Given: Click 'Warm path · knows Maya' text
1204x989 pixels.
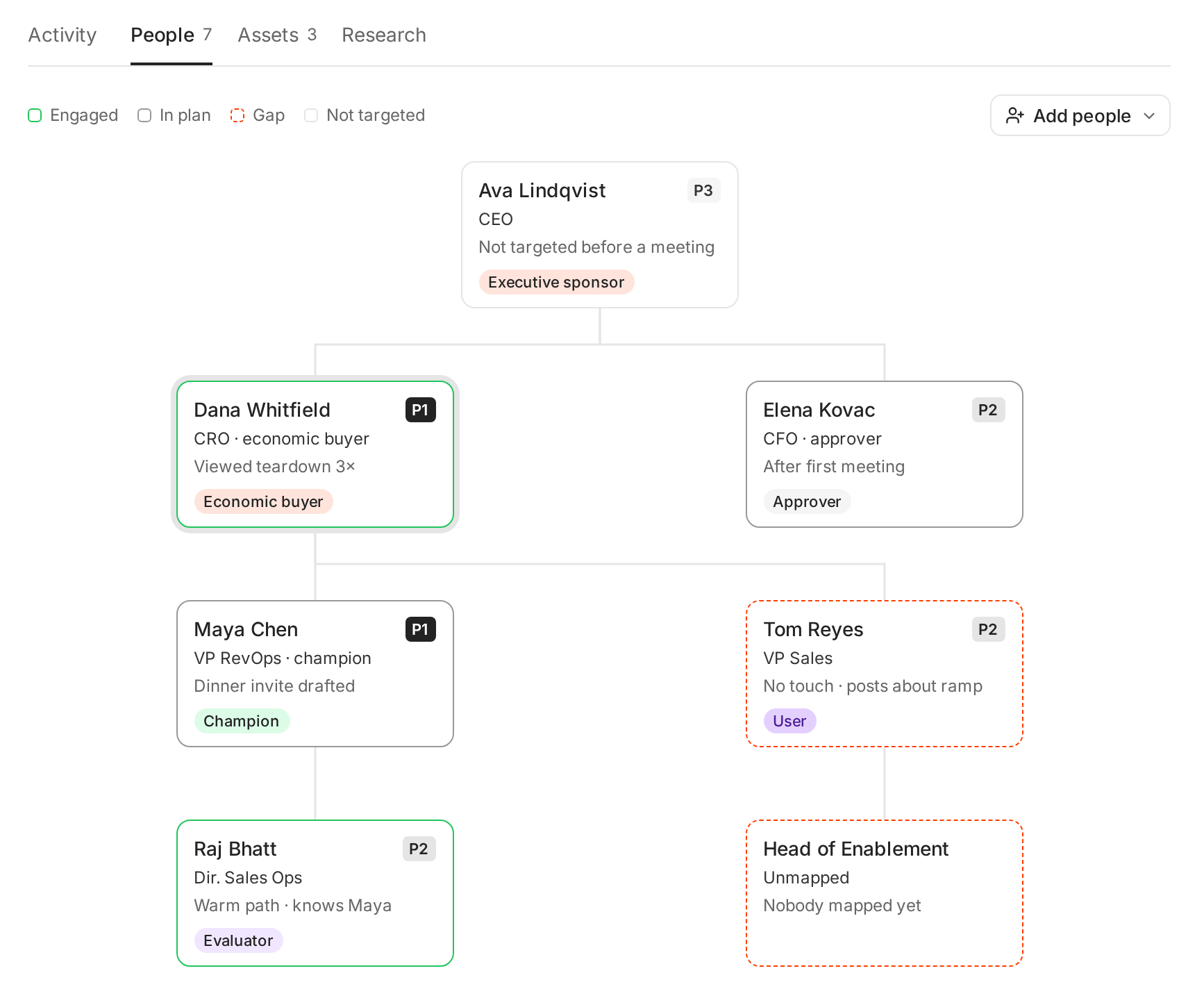Looking at the screenshot, I should pyautogui.click(x=292, y=906).
